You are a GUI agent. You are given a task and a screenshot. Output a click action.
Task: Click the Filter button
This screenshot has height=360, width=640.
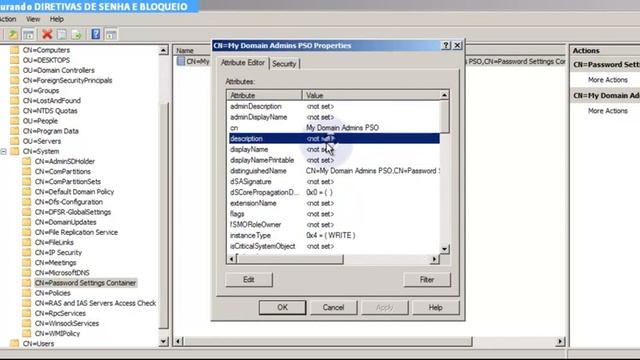pyautogui.click(x=427, y=280)
